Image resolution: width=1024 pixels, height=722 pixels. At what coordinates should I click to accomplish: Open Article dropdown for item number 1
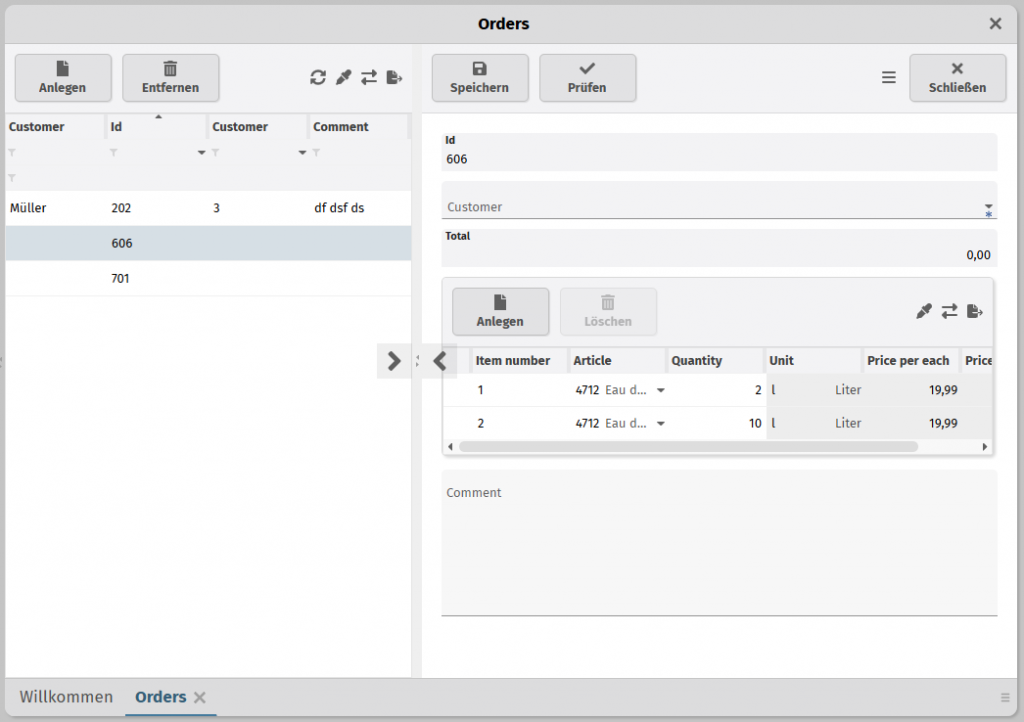[660, 391]
